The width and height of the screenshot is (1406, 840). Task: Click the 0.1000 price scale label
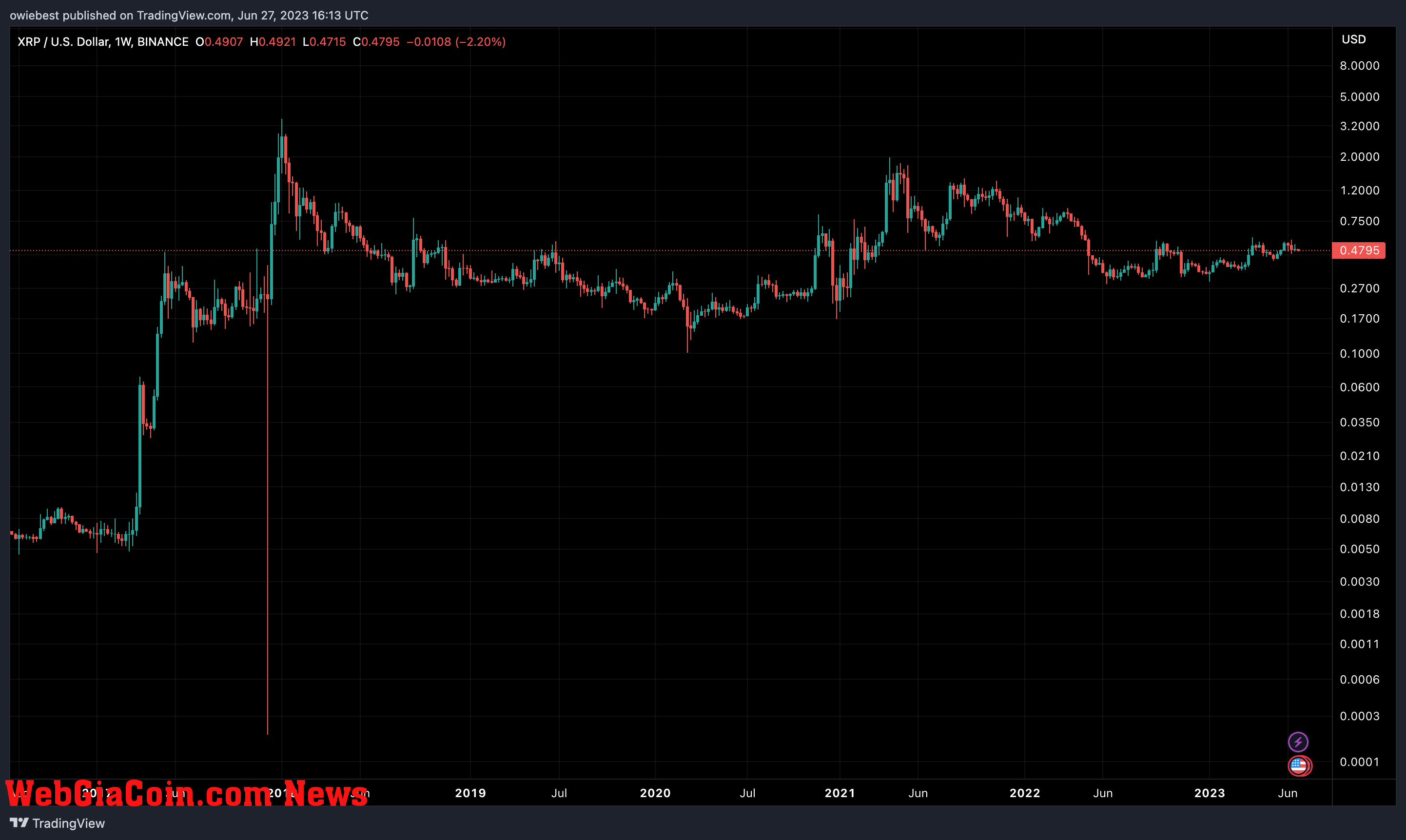point(1359,354)
